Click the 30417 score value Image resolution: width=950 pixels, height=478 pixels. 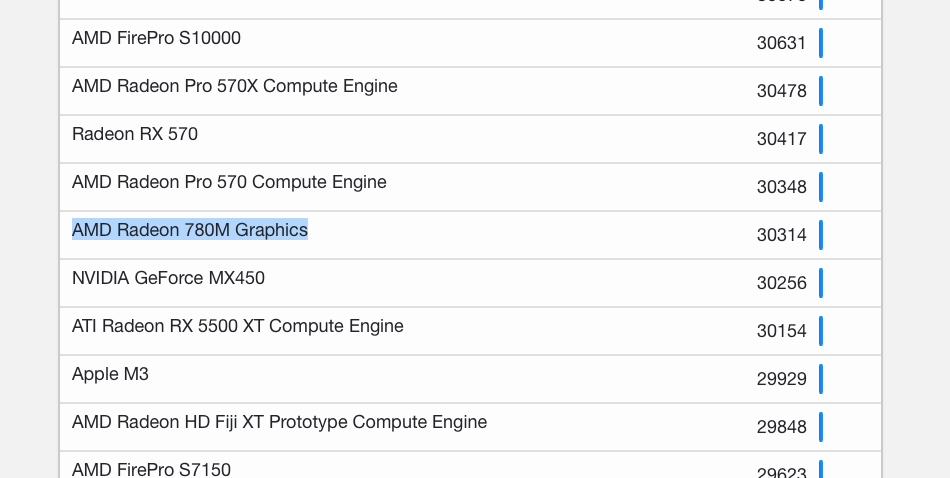tap(782, 139)
